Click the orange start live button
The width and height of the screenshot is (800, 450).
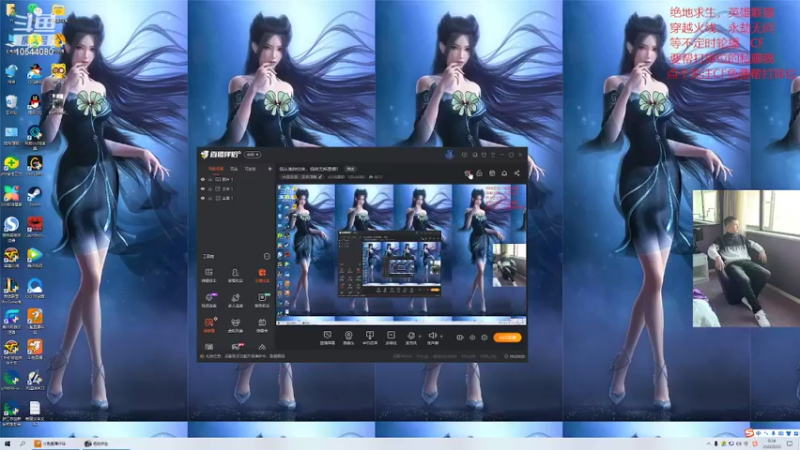coord(507,337)
